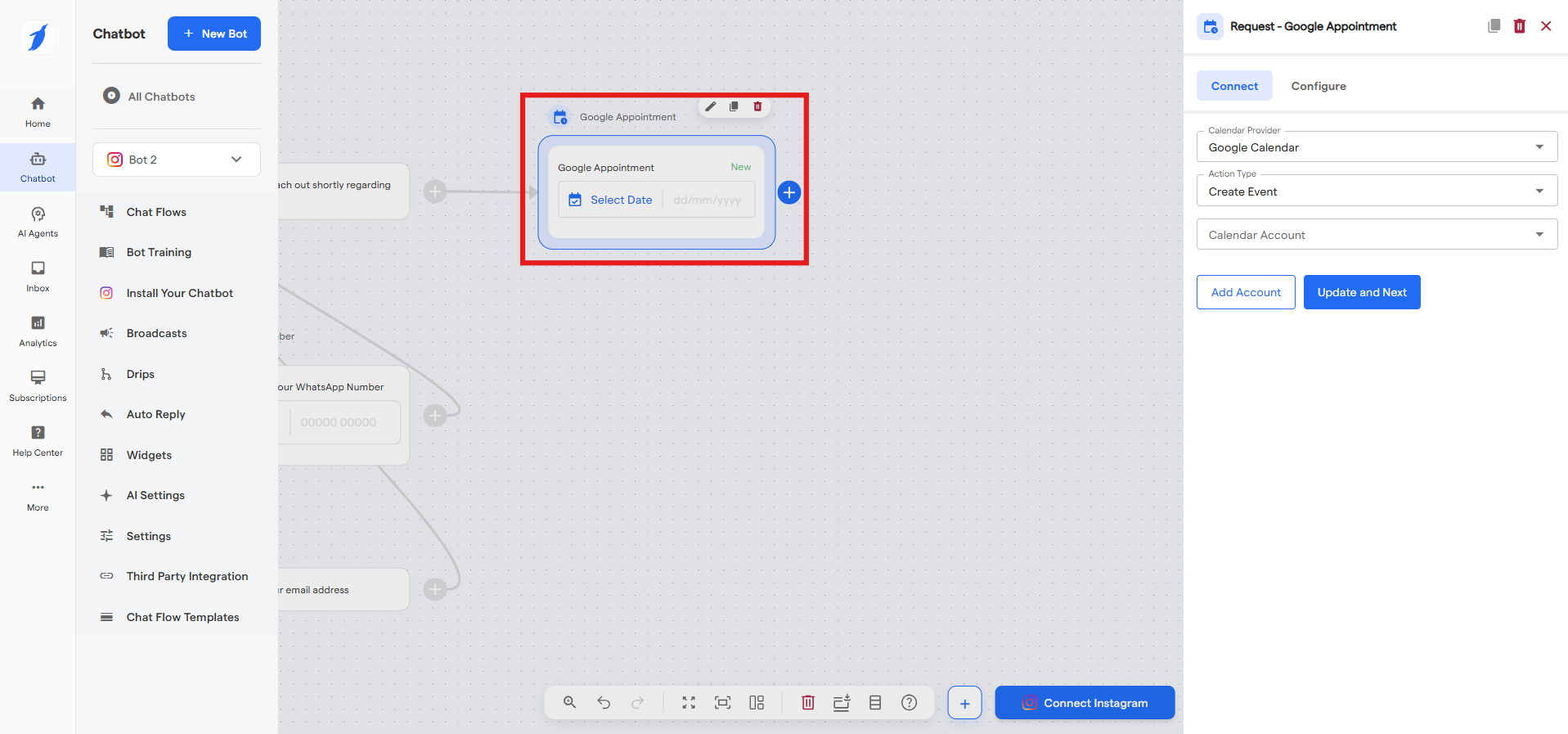Viewport: 1568px width, 734px height.
Task: Click the dd/mm/yyyy date field
Action: (x=708, y=200)
